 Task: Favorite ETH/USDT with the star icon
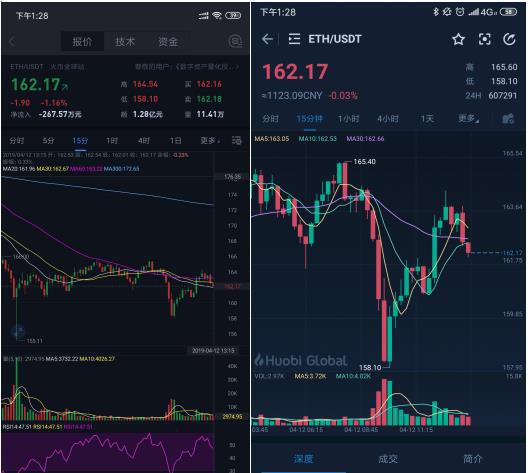point(458,39)
